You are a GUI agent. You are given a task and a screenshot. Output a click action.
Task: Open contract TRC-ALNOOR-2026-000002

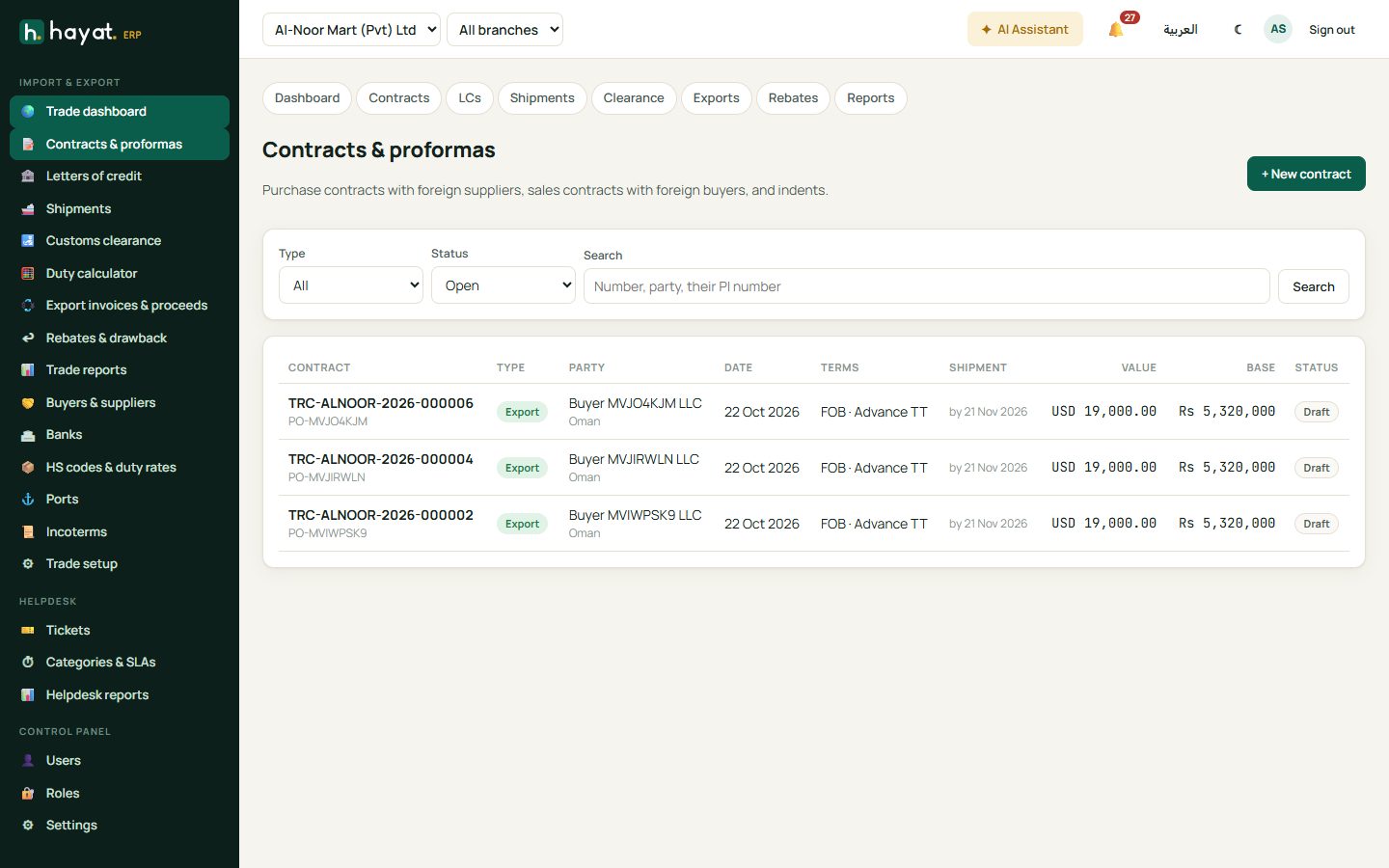(381, 515)
